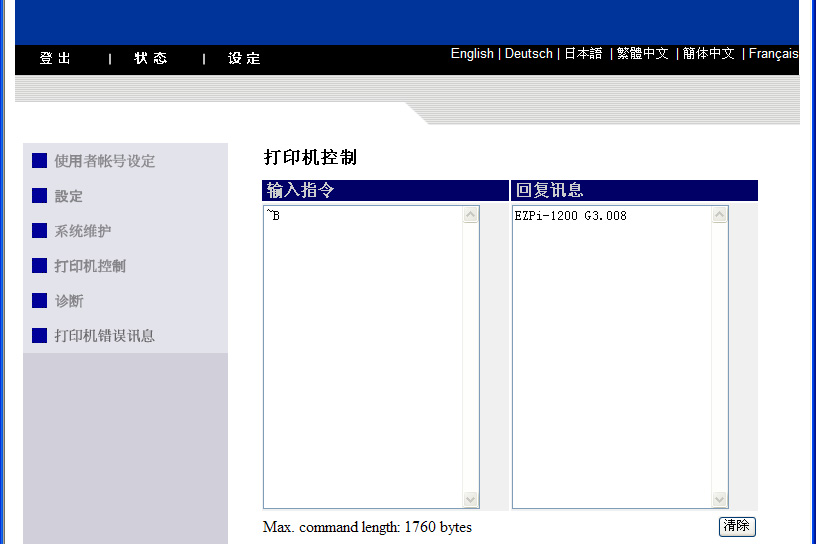Switch language to 日本語
The width and height of the screenshot is (816, 544).
pyautogui.click(x=583, y=54)
